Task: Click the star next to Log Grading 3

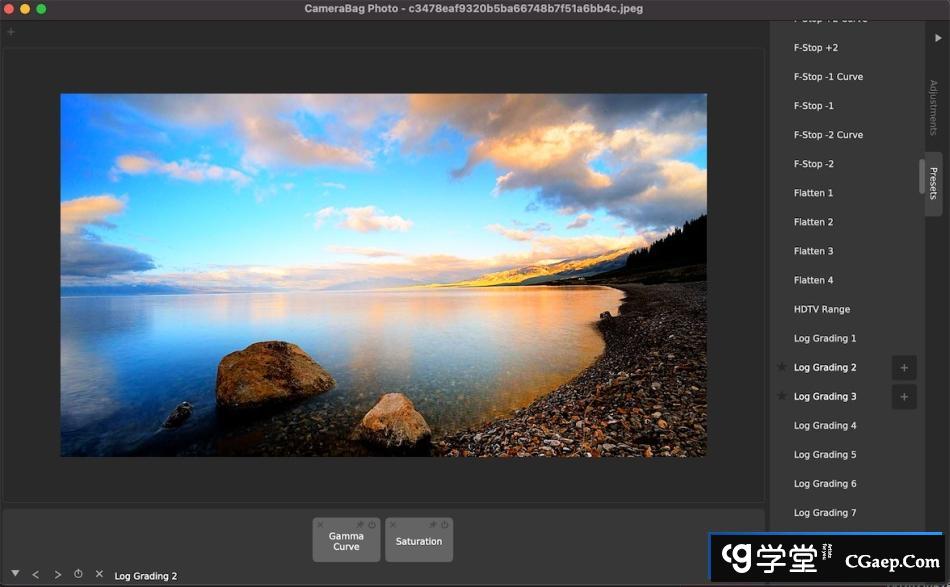Action: click(x=782, y=397)
